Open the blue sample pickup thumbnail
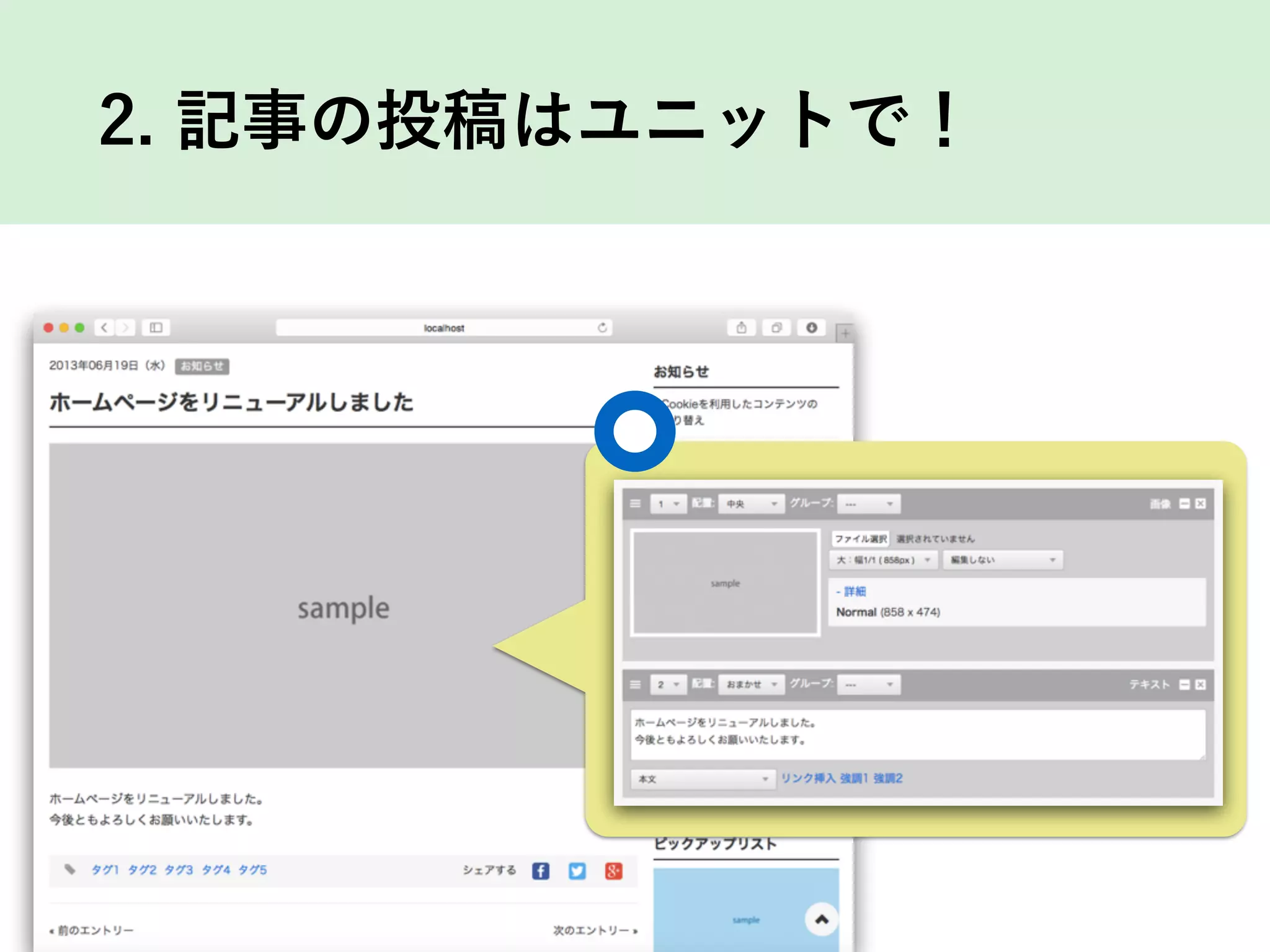 pyautogui.click(x=746, y=910)
